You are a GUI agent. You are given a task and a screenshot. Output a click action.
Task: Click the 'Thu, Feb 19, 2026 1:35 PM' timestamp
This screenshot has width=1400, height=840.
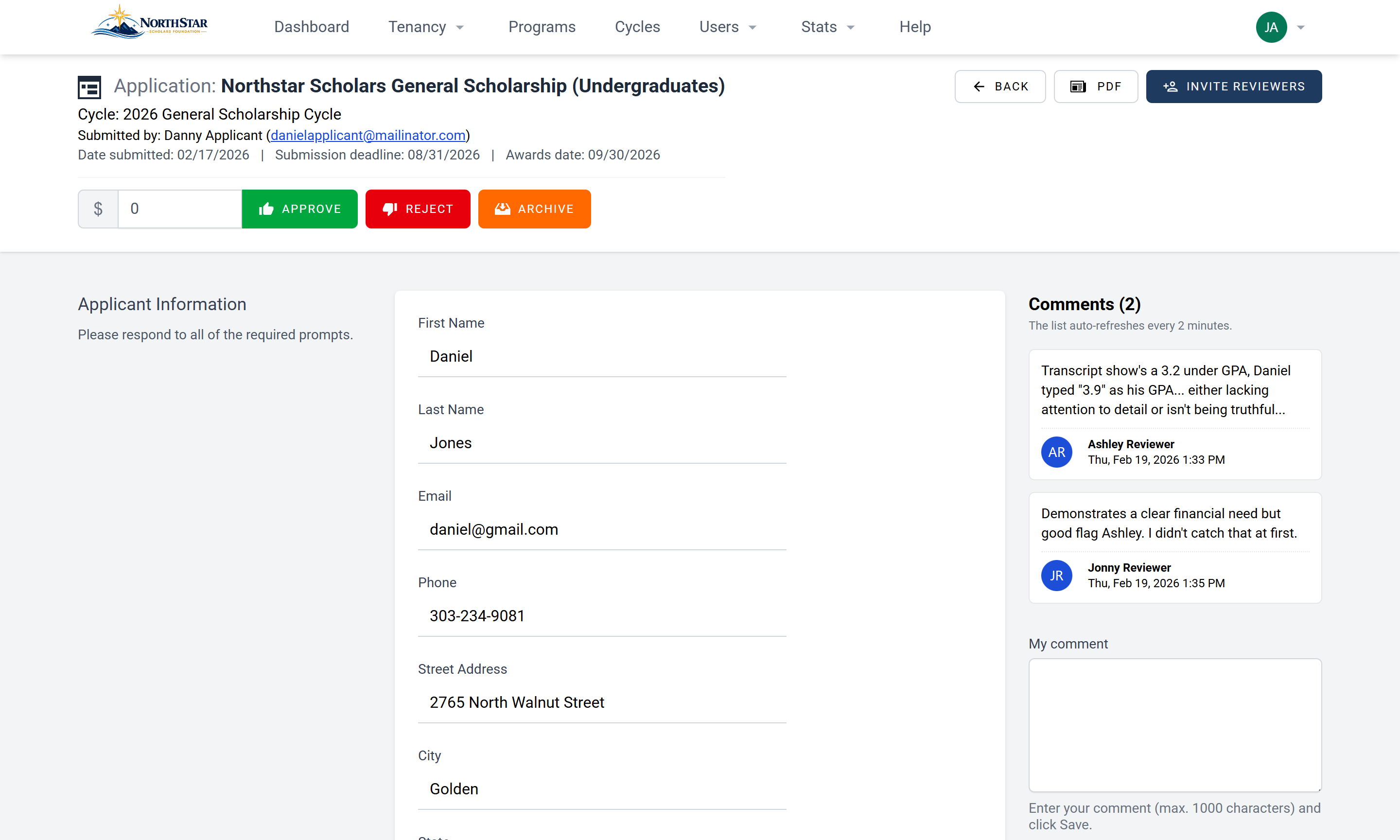(1156, 584)
